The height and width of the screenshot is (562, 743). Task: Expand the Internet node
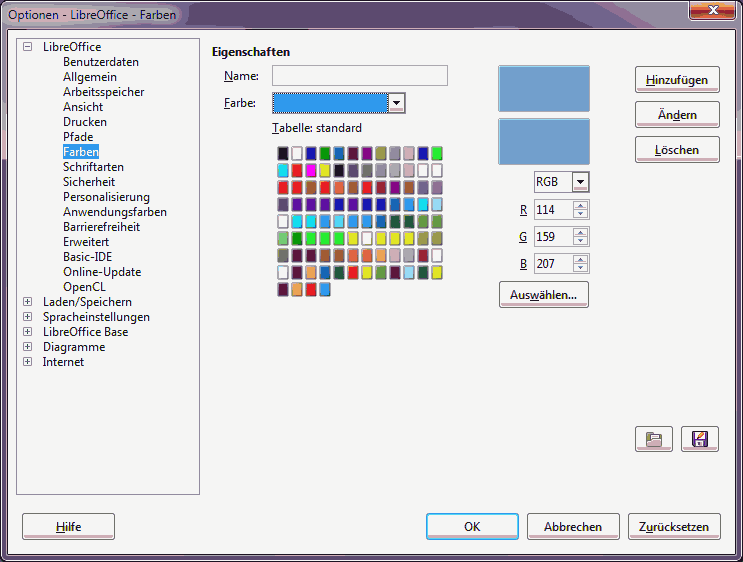pos(27,362)
